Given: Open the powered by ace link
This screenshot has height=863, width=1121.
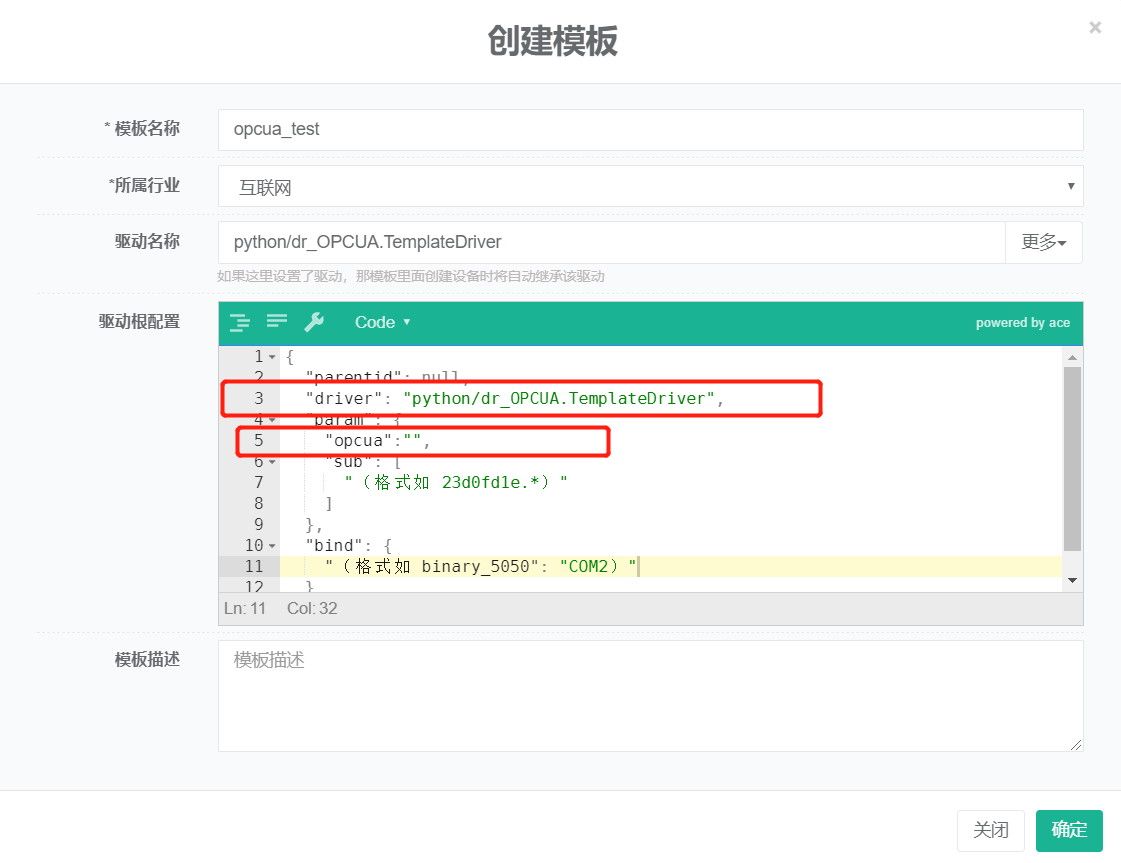Looking at the screenshot, I should [x=1022, y=323].
